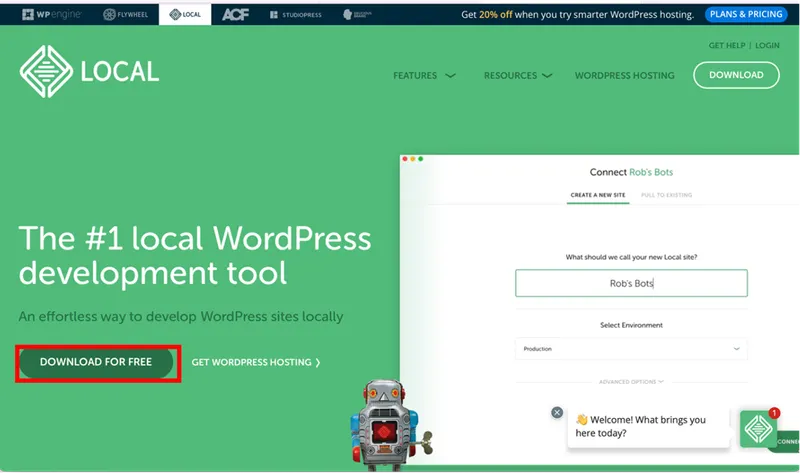The height and width of the screenshot is (473, 800).
Task: Select the Create A New Site tab
Action: click(598, 195)
